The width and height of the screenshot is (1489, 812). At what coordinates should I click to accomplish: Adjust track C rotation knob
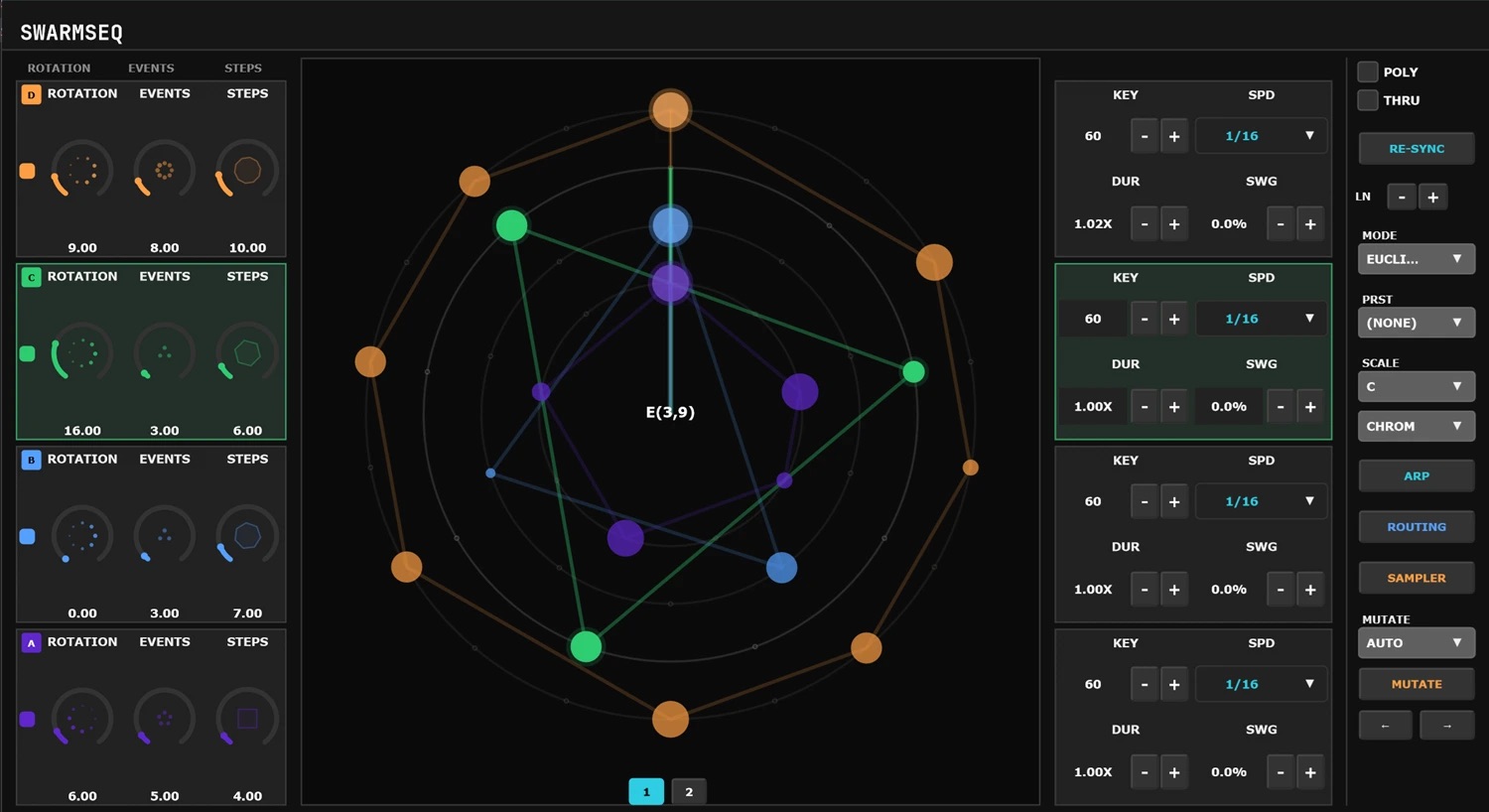82,353
